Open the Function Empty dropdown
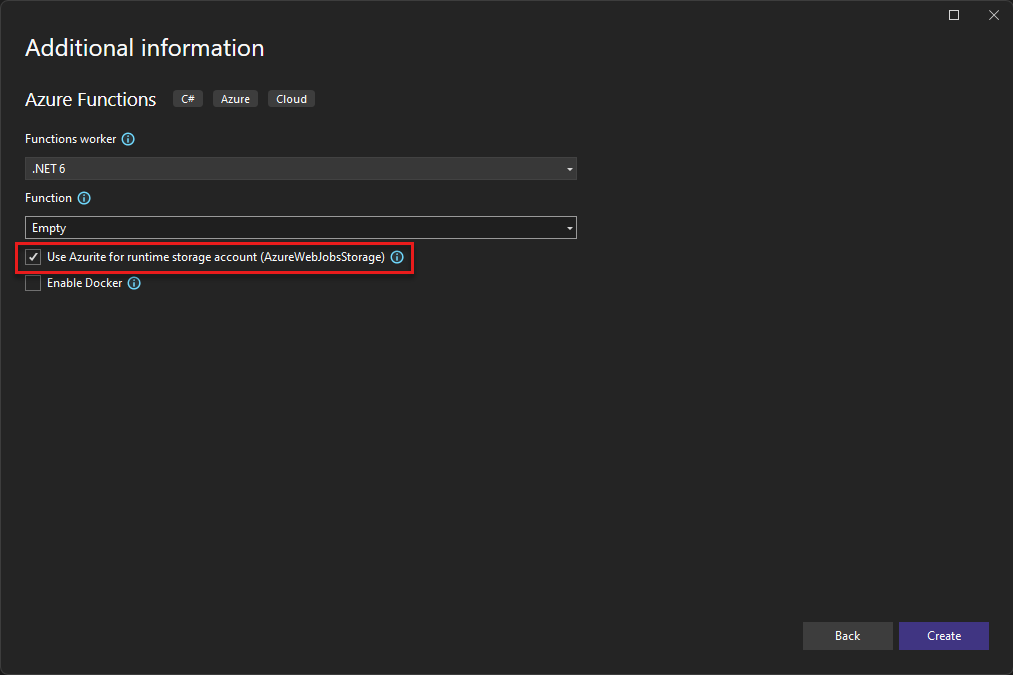 tap(300, 227)
